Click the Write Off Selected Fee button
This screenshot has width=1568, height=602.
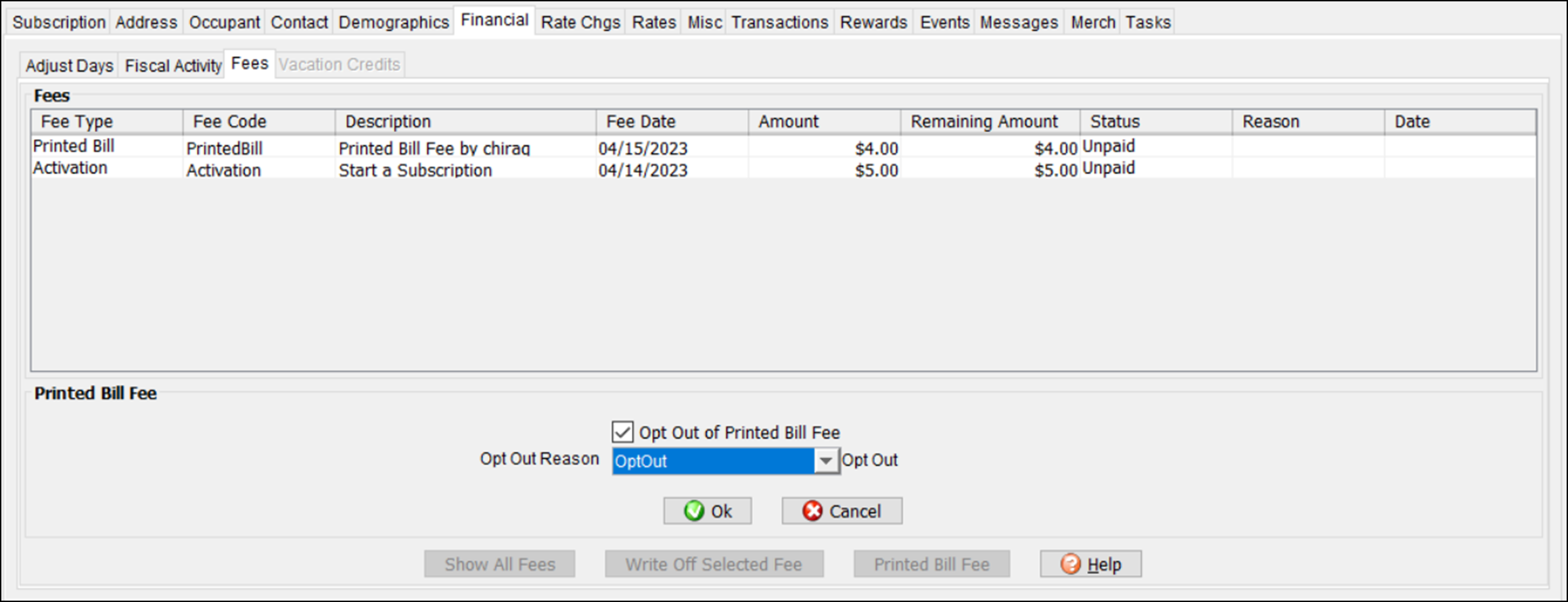[x=714, y=564]
